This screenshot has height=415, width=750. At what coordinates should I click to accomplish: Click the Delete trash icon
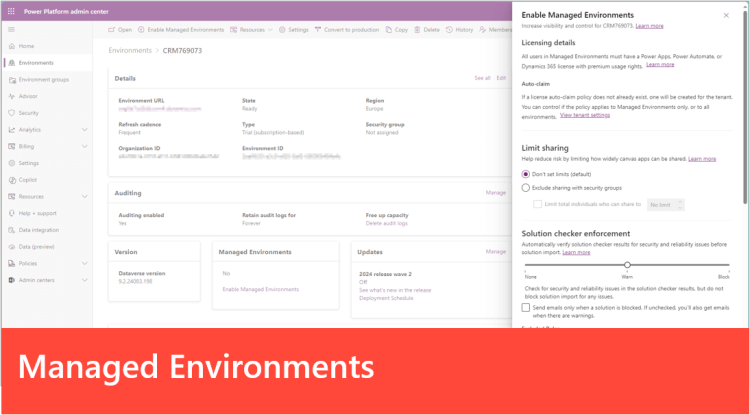417,30
